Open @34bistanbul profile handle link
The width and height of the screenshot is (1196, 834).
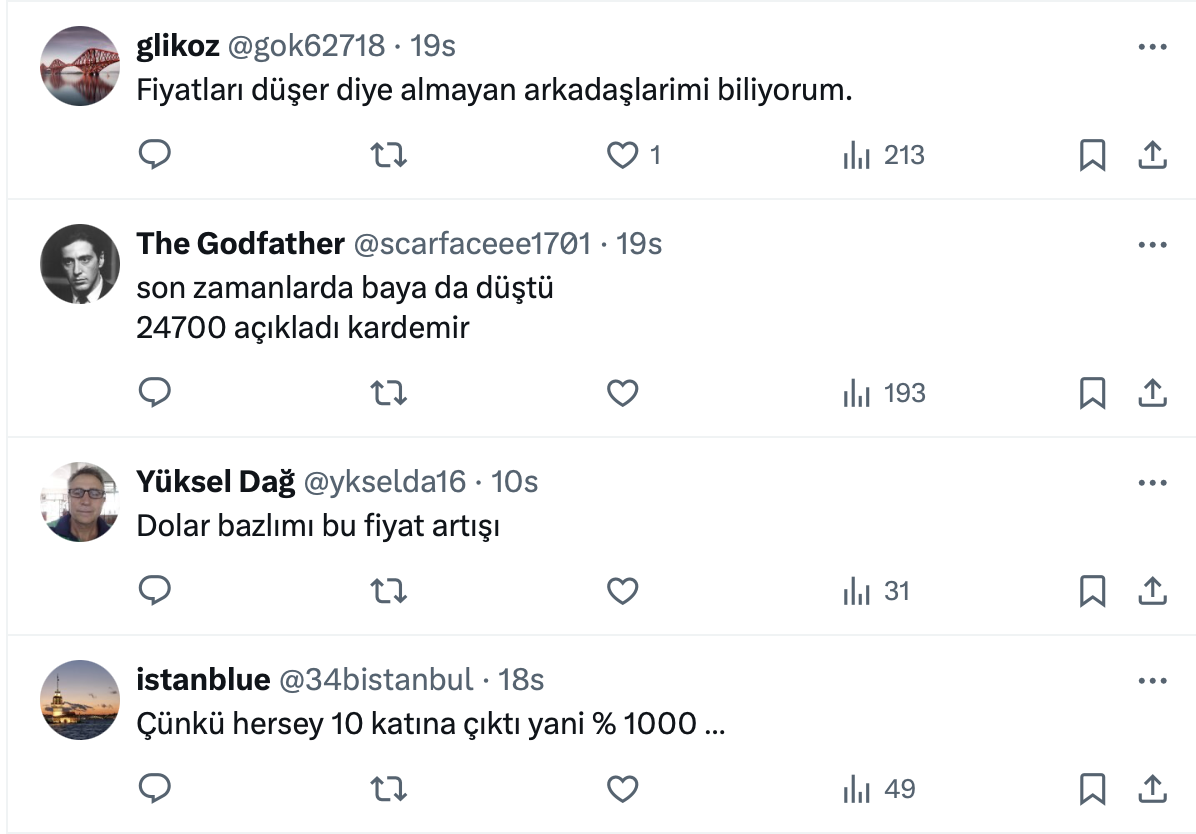pyautogui.click(x=375, y=680)
